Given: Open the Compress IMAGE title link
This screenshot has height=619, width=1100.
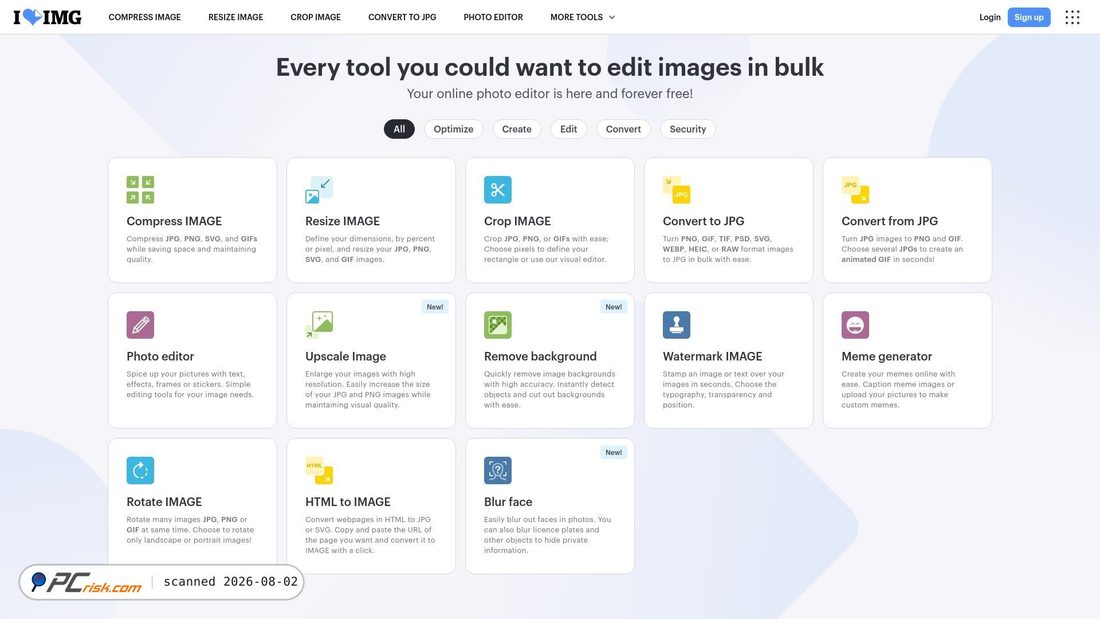Looking at the screenshot, I should click(x=174, y=221).
